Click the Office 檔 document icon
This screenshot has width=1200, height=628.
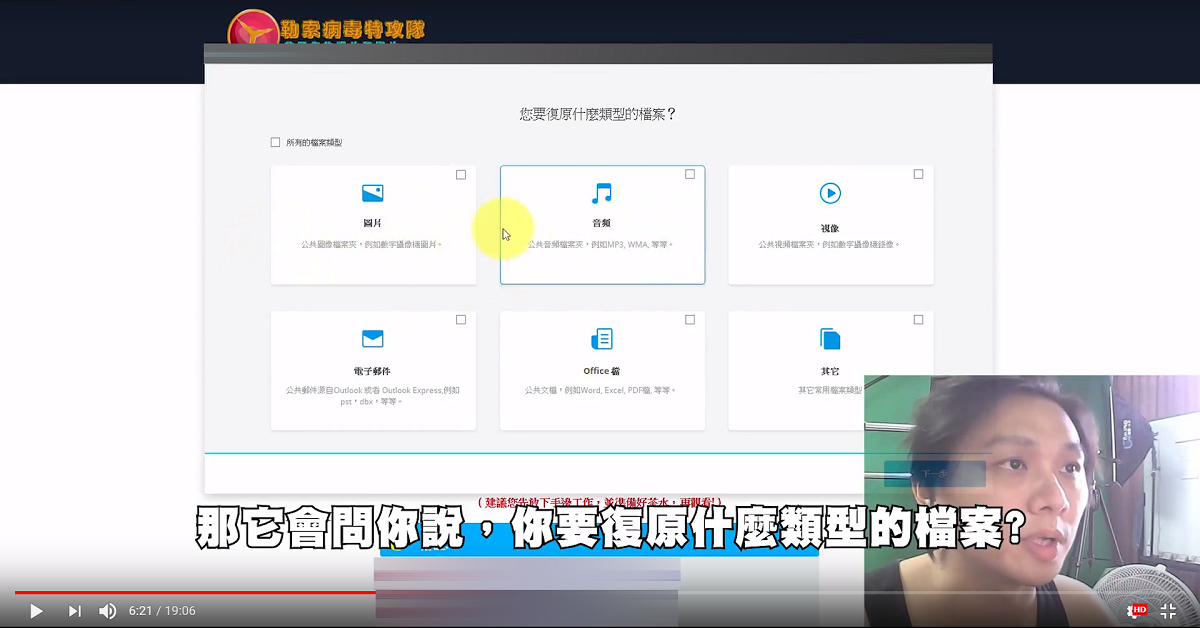point(601,337)
